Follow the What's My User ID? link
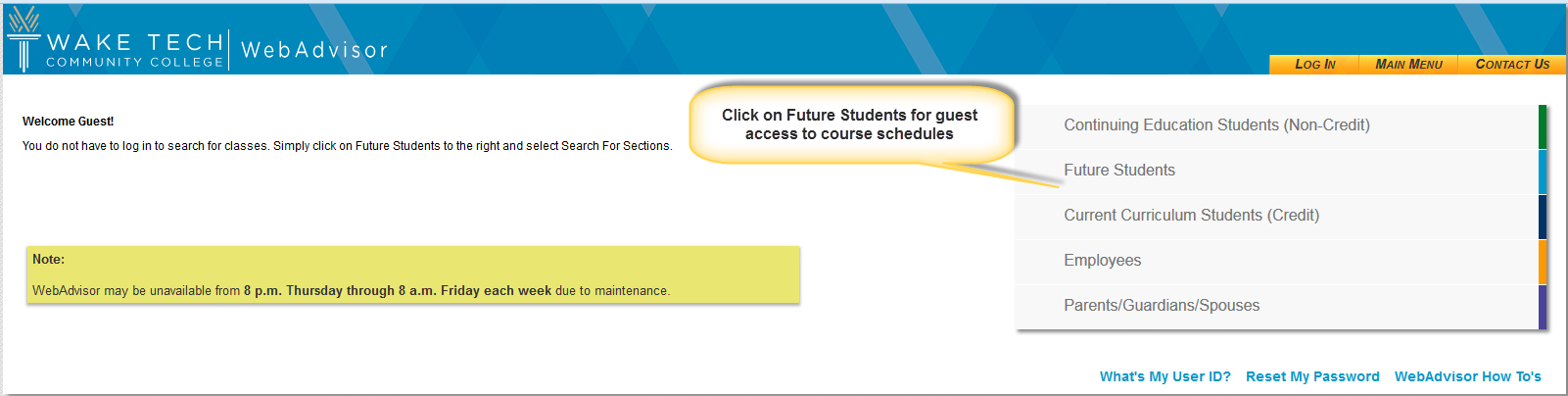 click(1164, 376)
